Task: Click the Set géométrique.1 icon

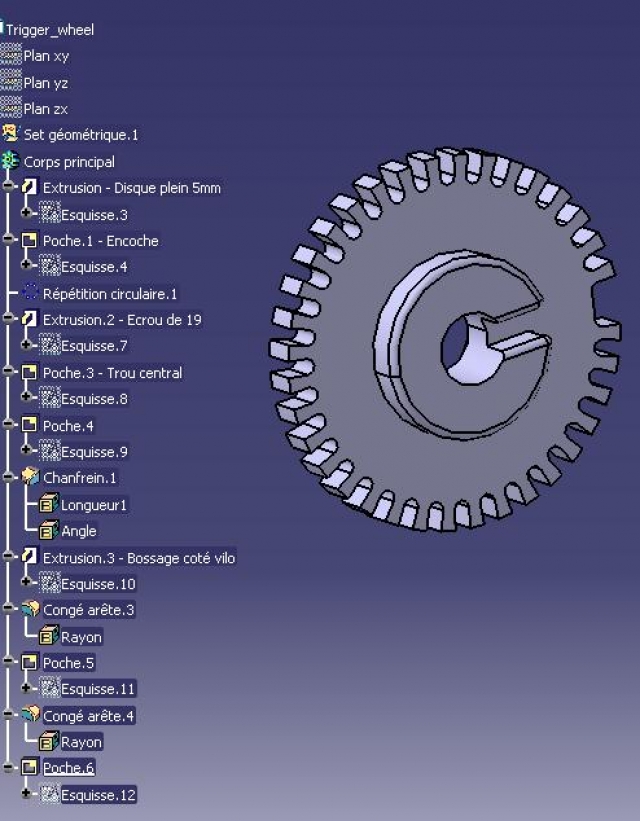Action: [11, 134]
